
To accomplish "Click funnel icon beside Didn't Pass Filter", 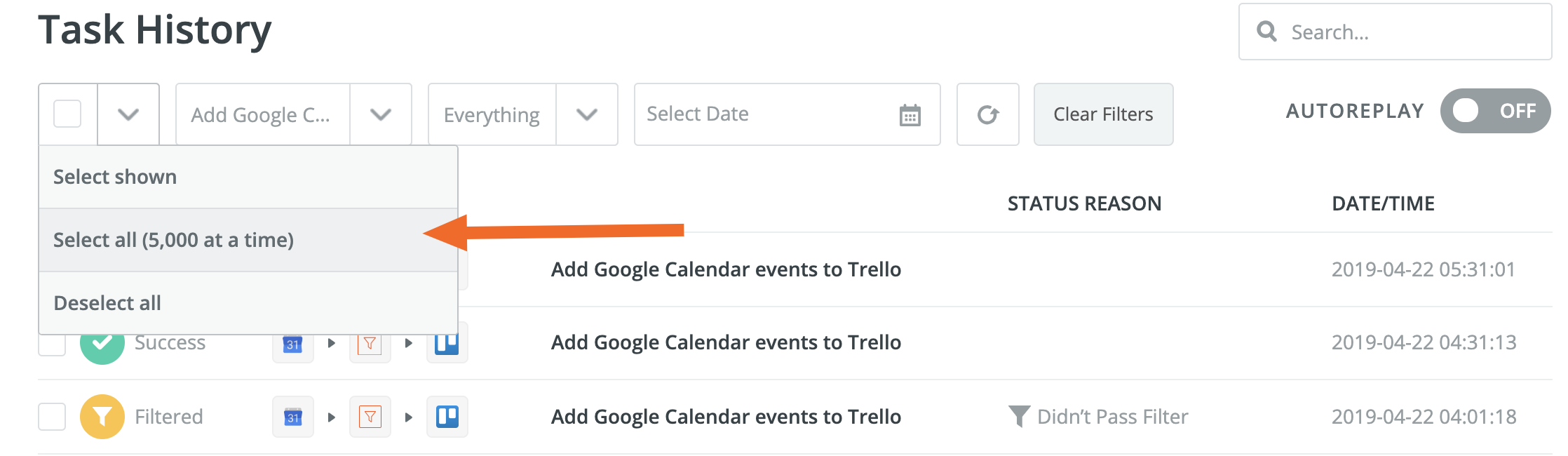I will click(x=1019, y=416).
